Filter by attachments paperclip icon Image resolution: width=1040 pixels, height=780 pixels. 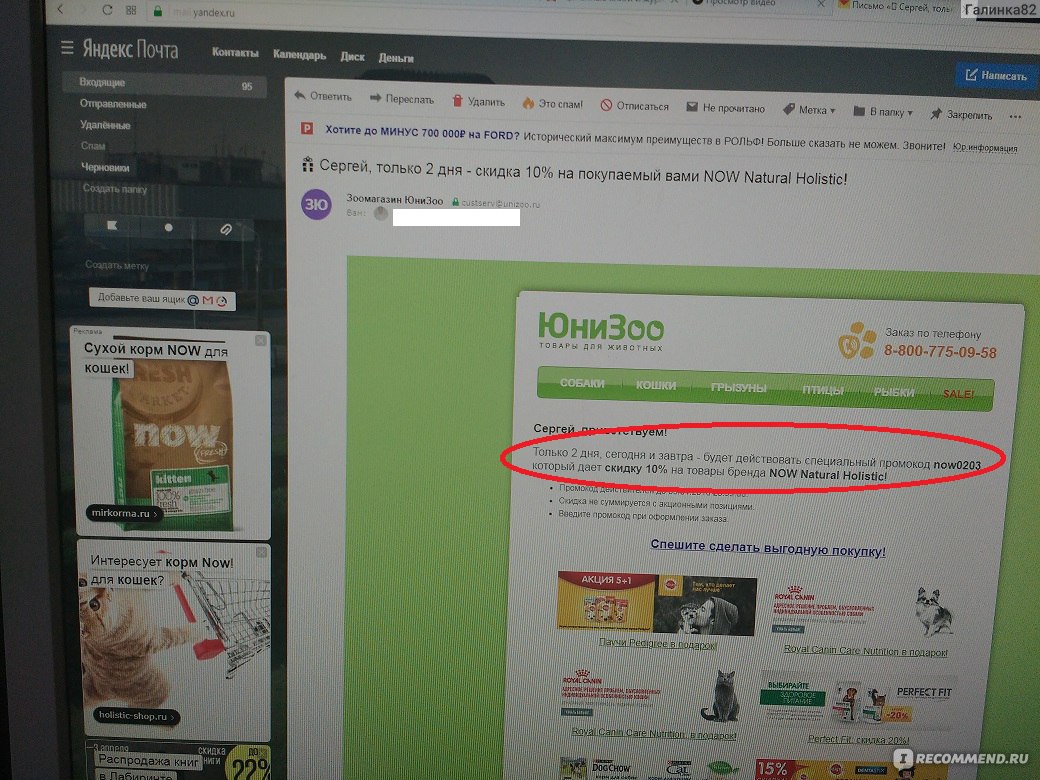point(226,229)
